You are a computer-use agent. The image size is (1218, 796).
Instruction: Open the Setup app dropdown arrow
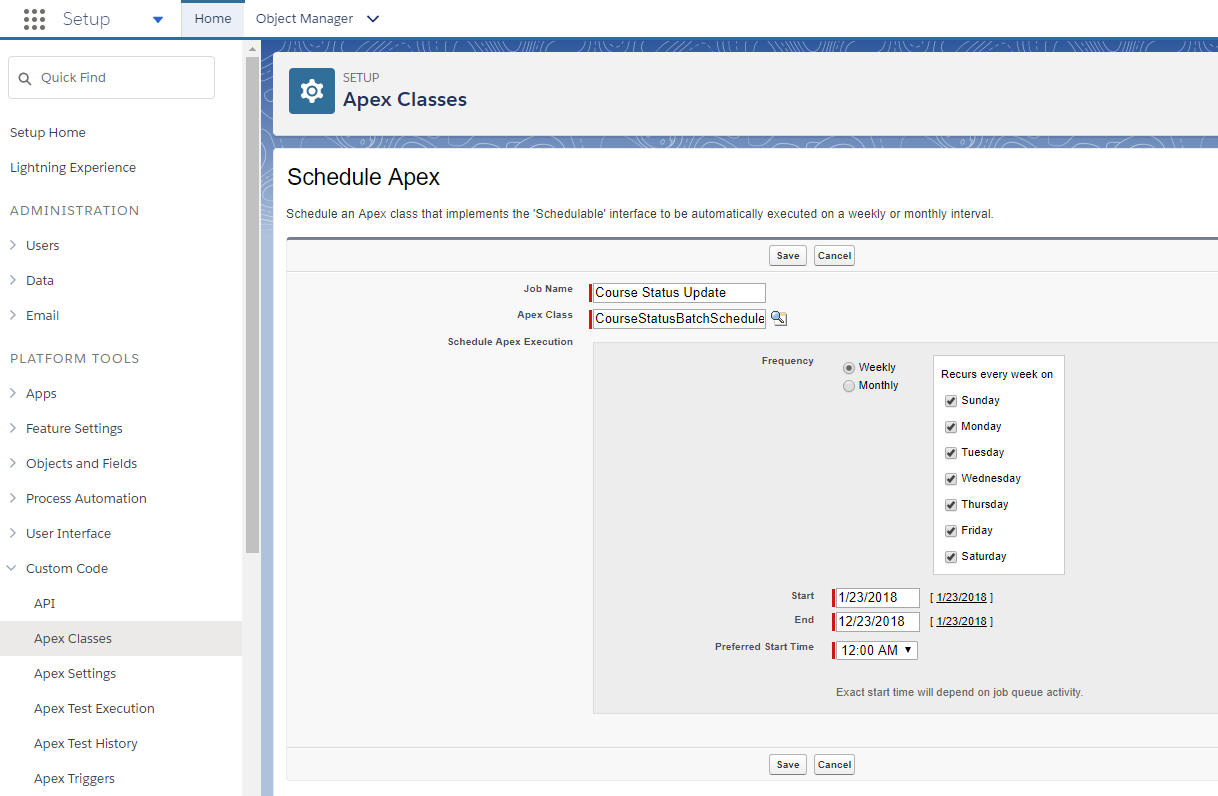click(x=158, y=19)
